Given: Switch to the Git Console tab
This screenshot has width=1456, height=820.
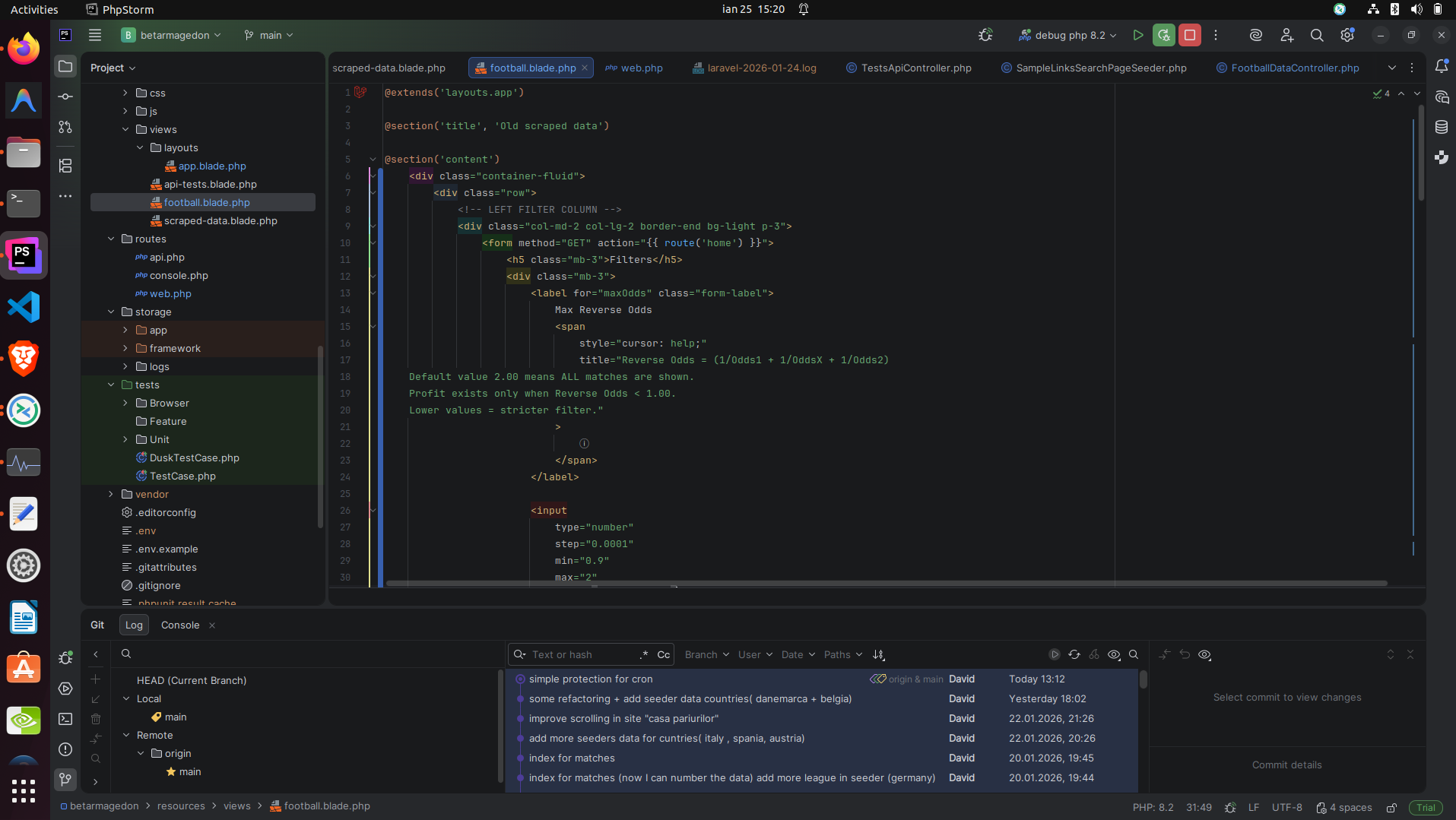Looking at the screenshot, I should (179, 625).
